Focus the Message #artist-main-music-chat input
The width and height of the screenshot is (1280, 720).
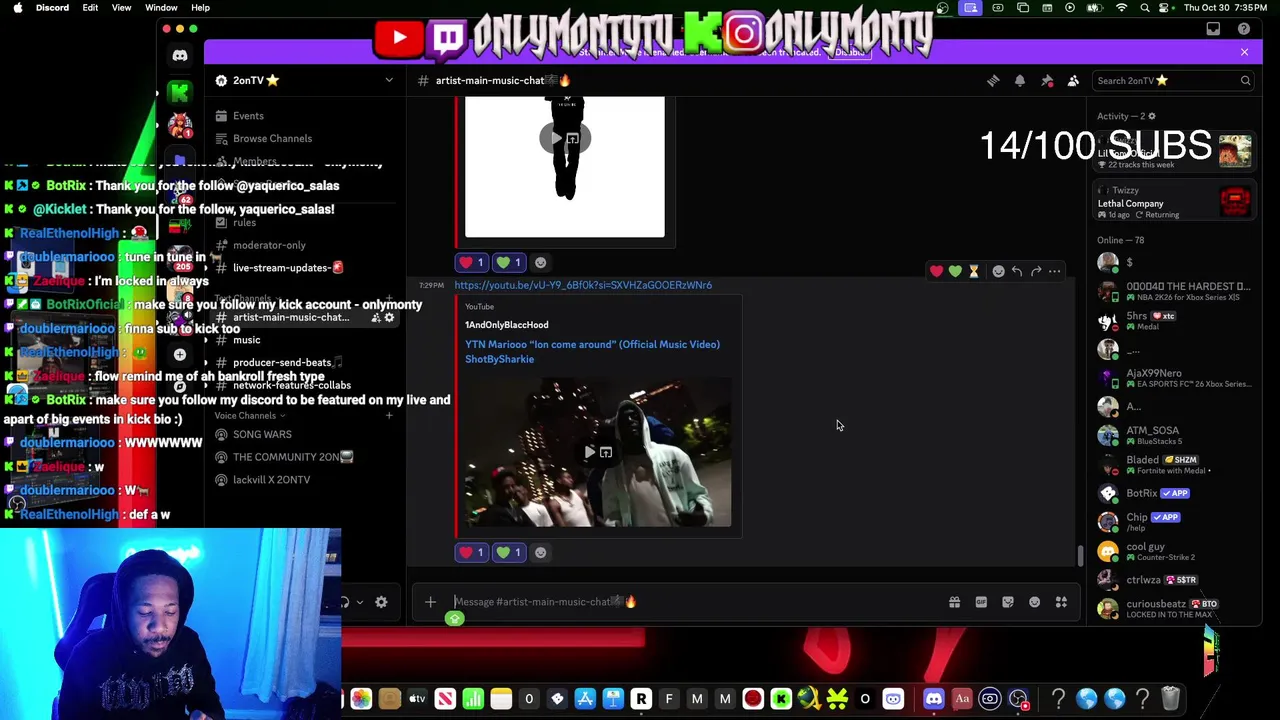(695, 602)
